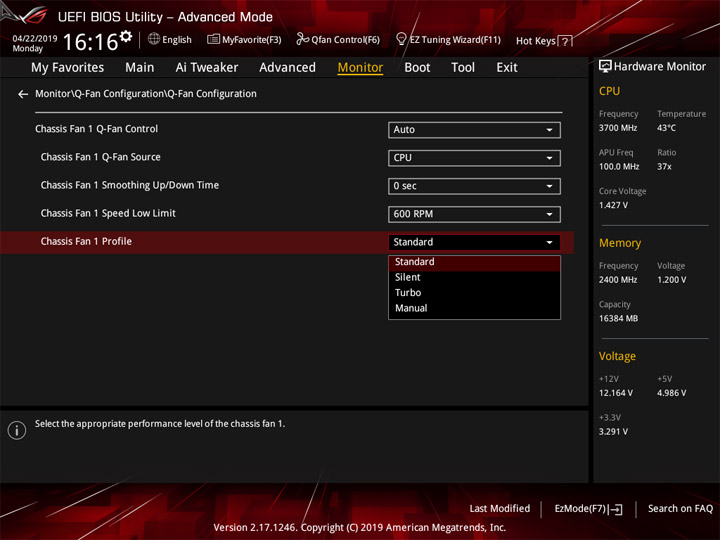Click the Hardware Monitor screen icon
Viewport: 720px width, 540px height.
tap(605, 67)
